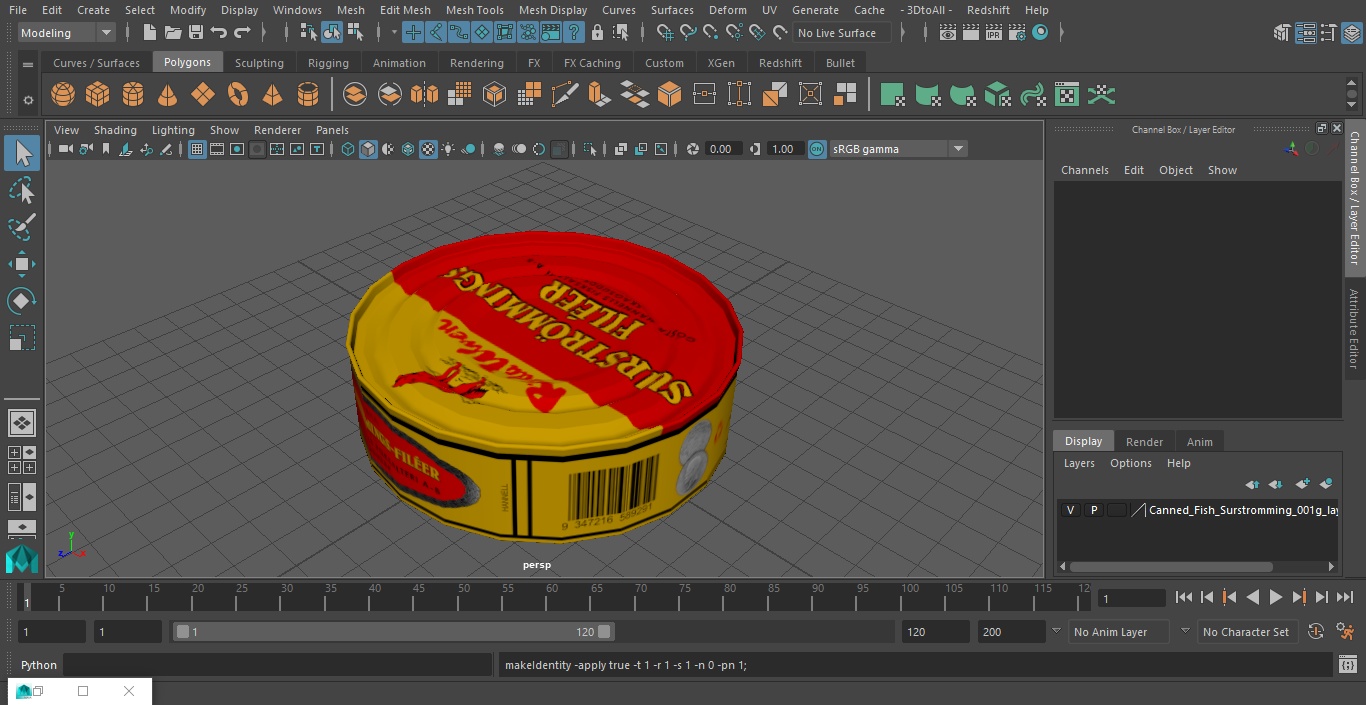Viewport: 1366px width, 705px height.
Task: Toggle isolate select in the viewport toolbar
Action: (x=590, y=149)
